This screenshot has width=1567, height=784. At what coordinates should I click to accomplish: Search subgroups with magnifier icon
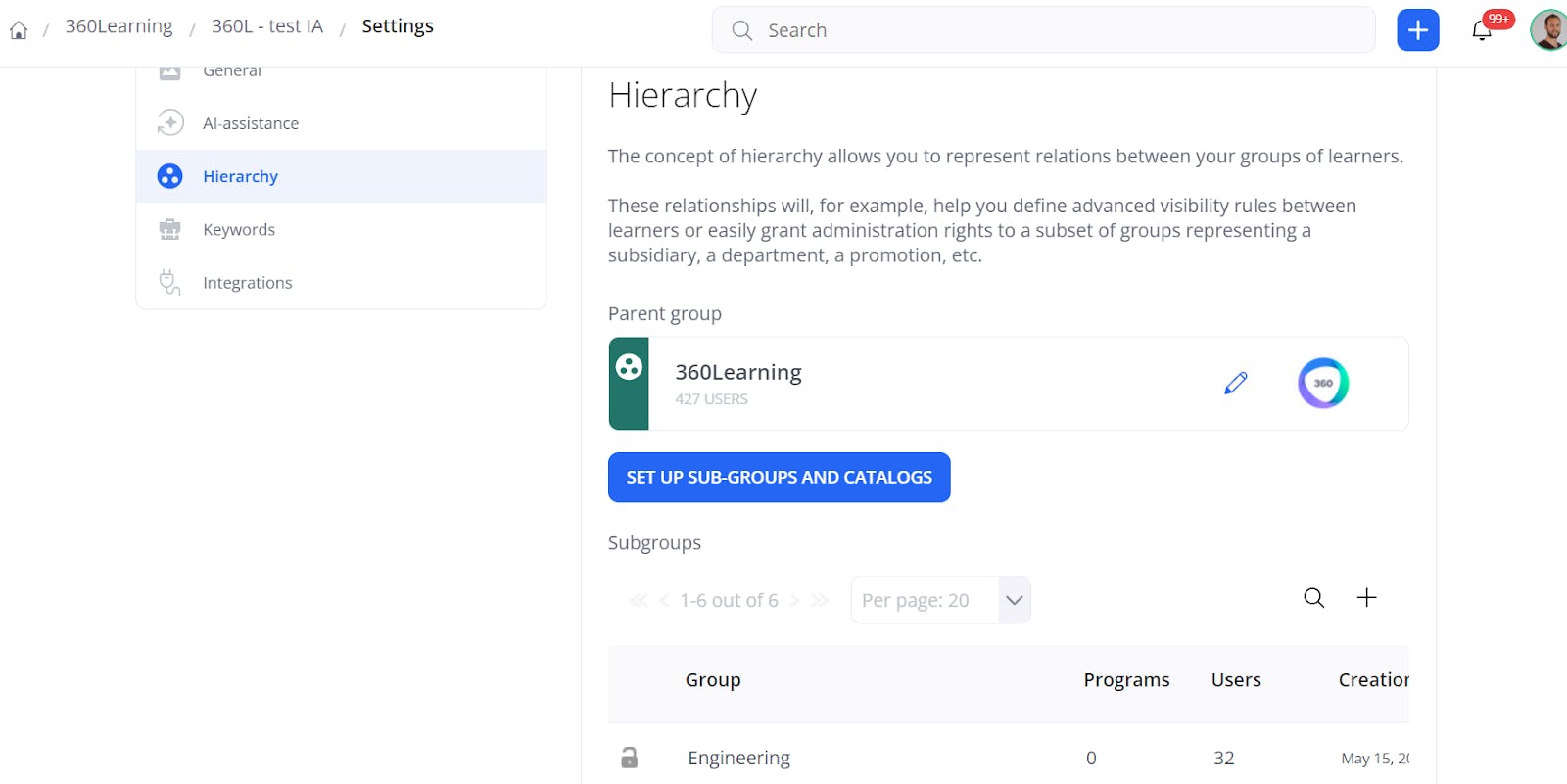point(1314,598)
